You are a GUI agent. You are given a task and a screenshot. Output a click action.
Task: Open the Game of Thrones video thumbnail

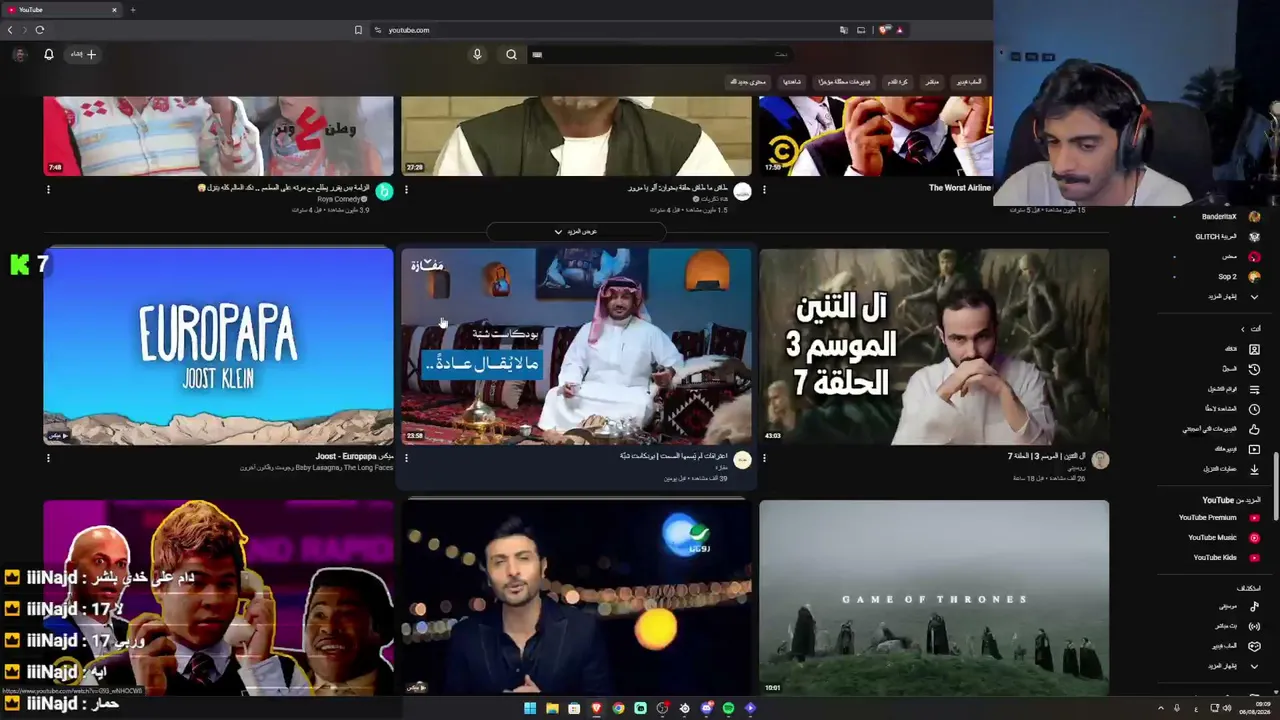click(934, 597)
